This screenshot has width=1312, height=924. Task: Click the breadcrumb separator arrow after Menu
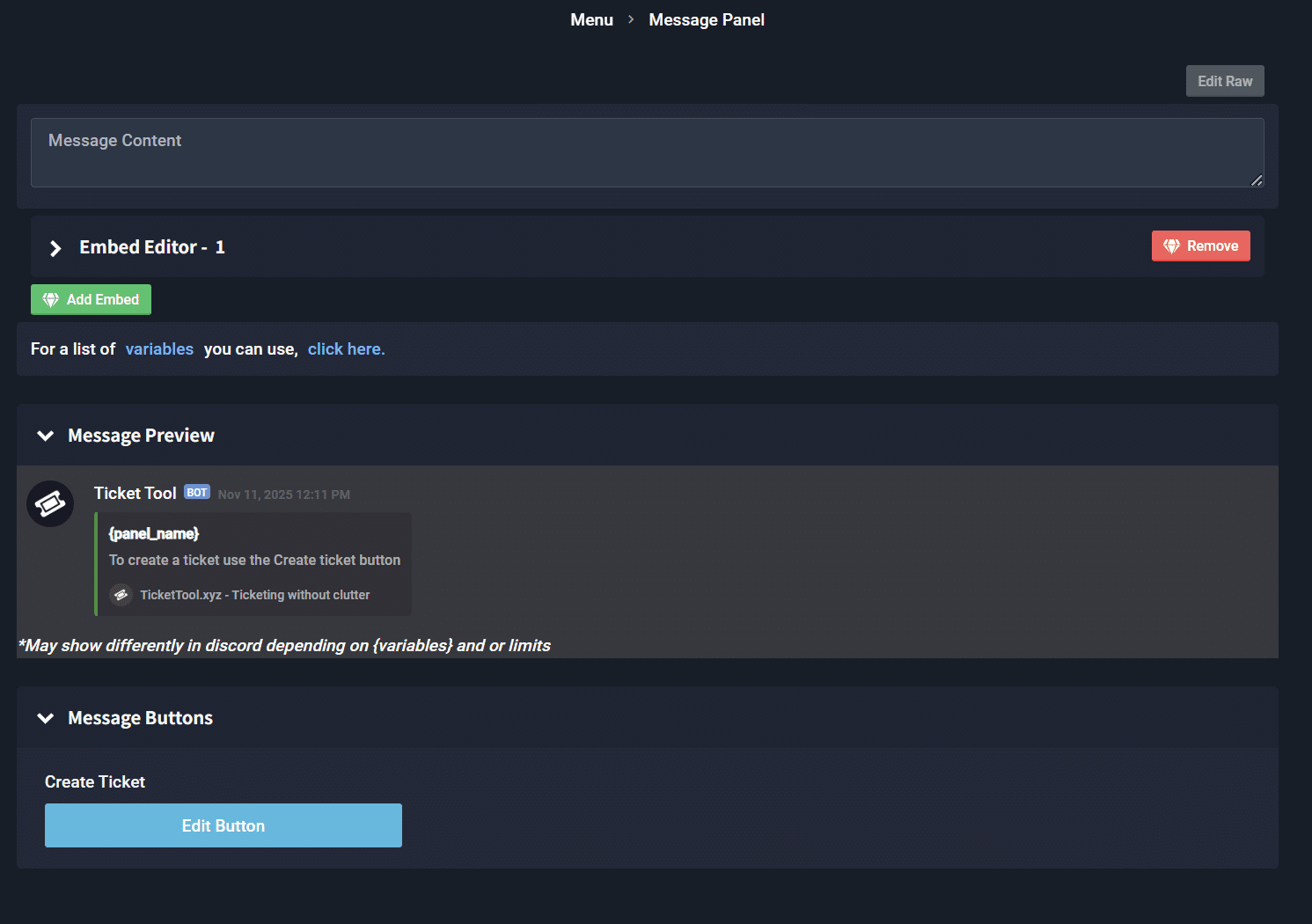[631, 19]
